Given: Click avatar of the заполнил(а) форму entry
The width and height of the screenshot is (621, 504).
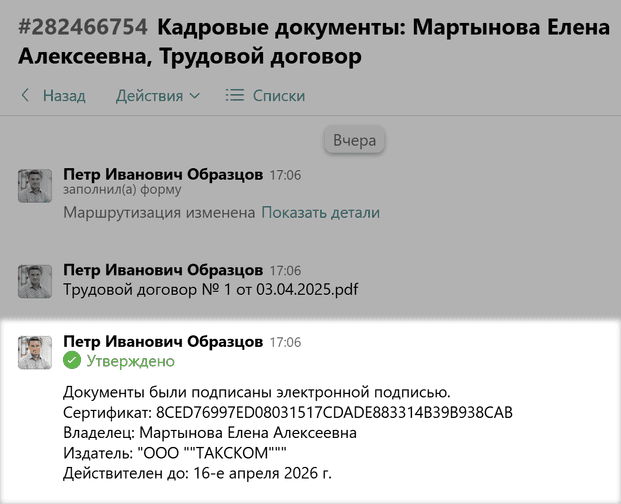Looking at the screenshot, I should click(x=35, y=186).
